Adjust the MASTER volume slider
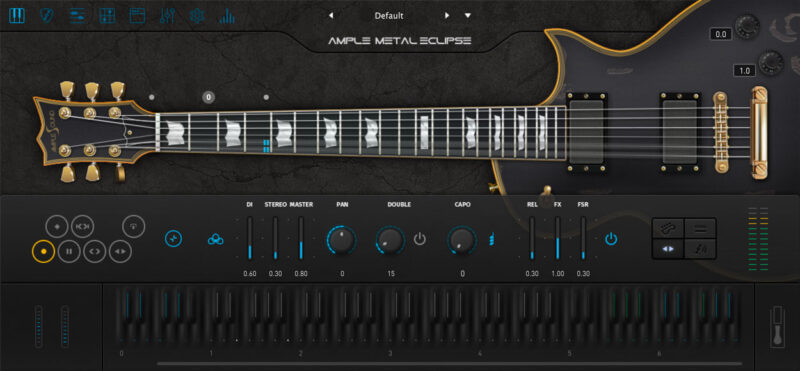Screen dimensions: 800x371 [x=301, y=238]
